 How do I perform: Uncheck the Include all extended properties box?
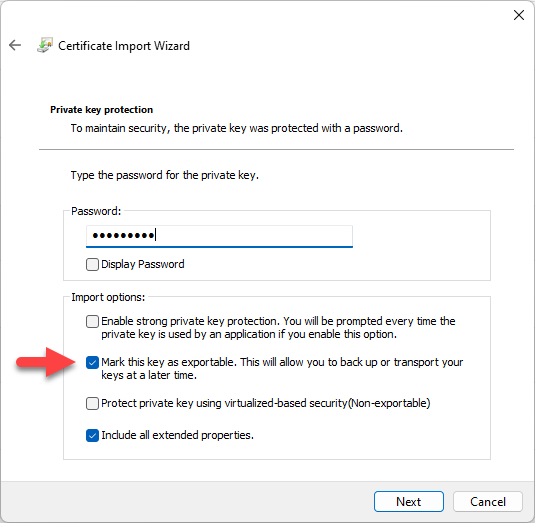92,435
